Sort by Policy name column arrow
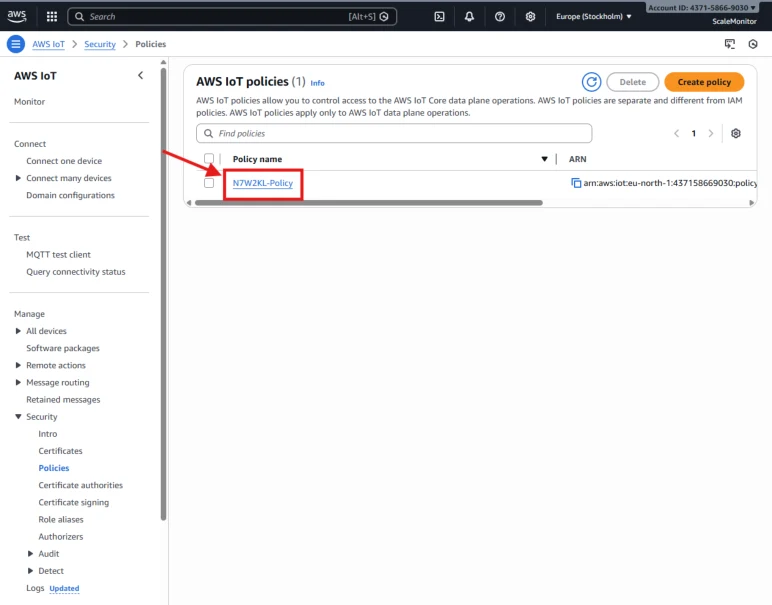 [x=544, y=159]
